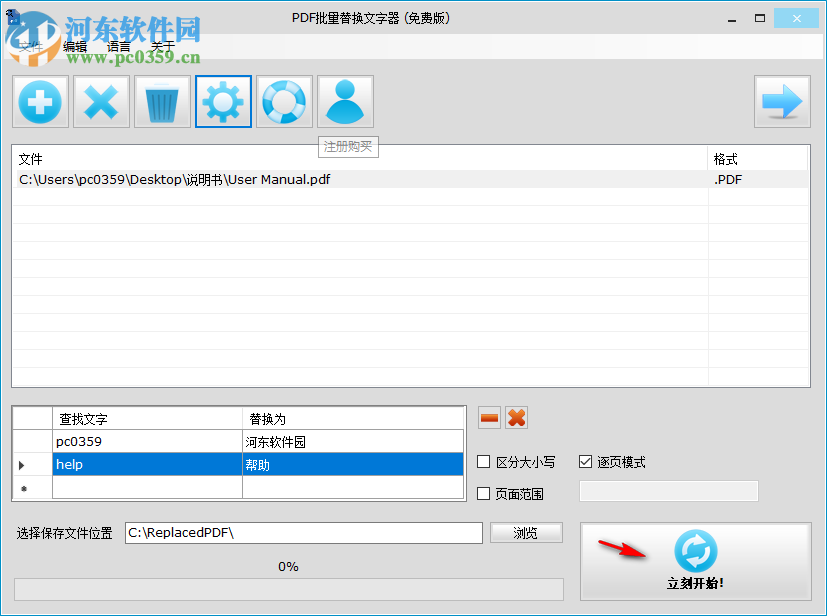This screenshot has width=827, height=616.
Task: Open the settings gear icon
Action: coord(223,101)
